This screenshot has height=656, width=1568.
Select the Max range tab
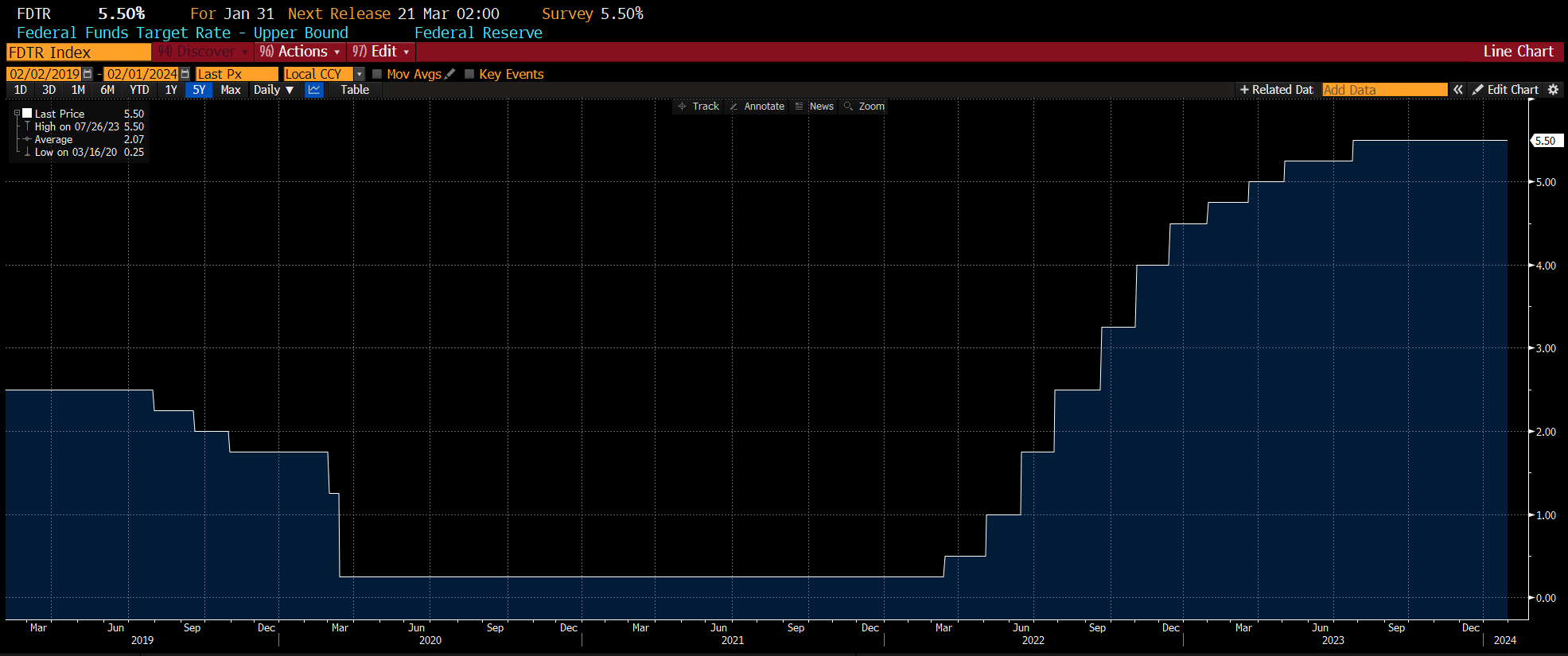[x=231, y=90]
